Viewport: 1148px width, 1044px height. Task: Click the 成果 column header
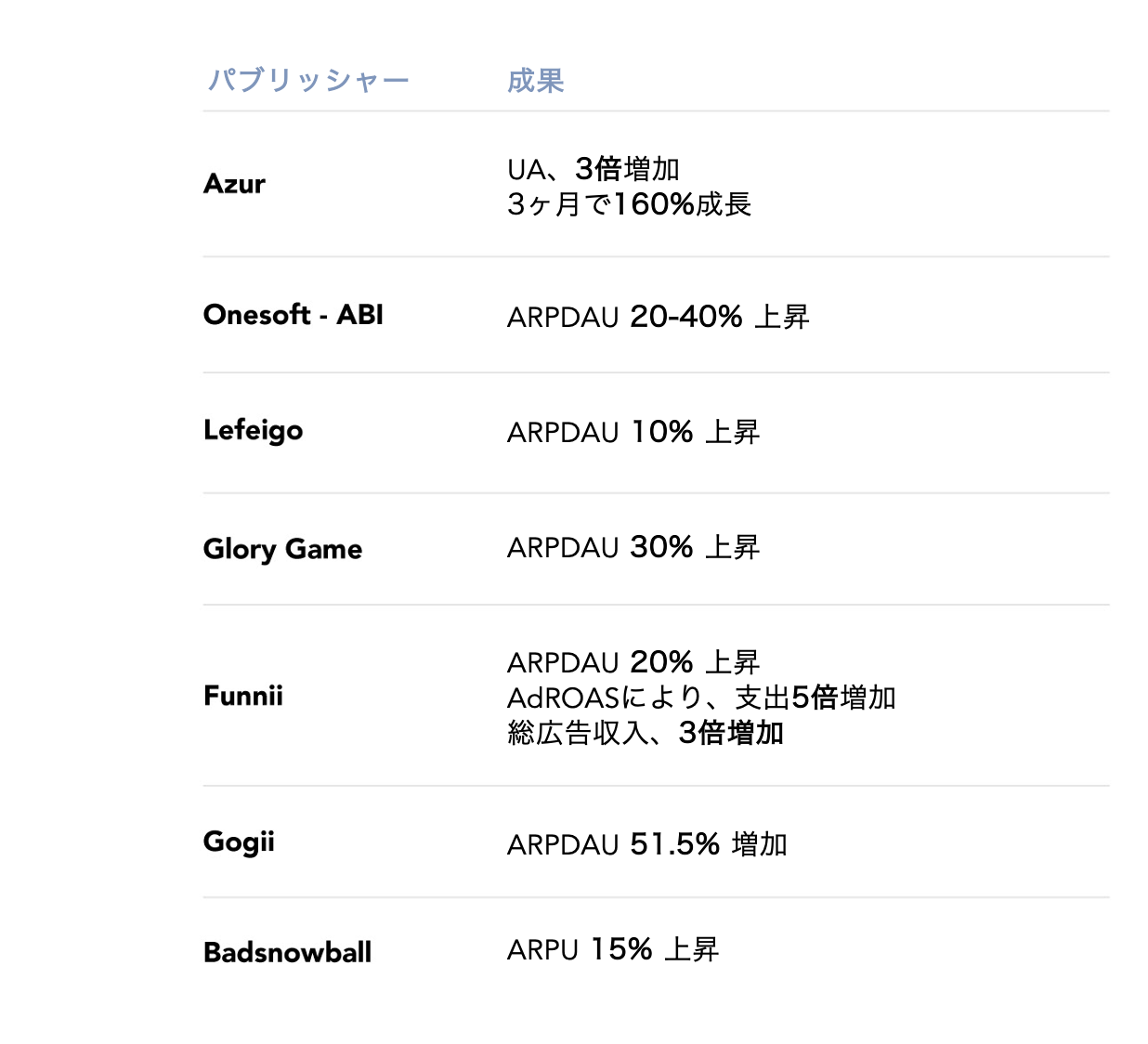[535, 81]
